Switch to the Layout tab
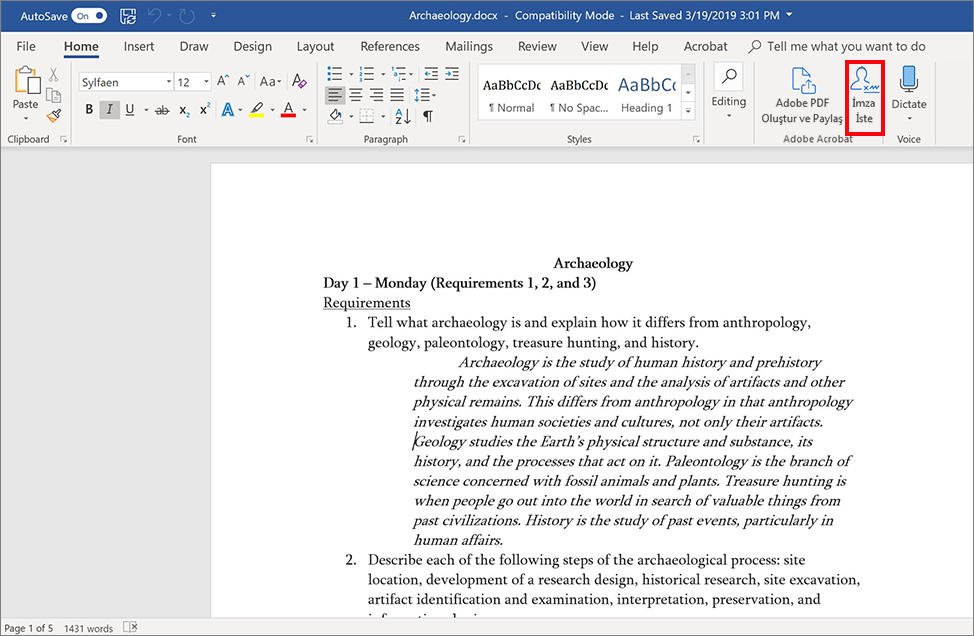Image resolution: width=974 pixels, height=636 pixels. pyautogui.click(x=315, y=47)
